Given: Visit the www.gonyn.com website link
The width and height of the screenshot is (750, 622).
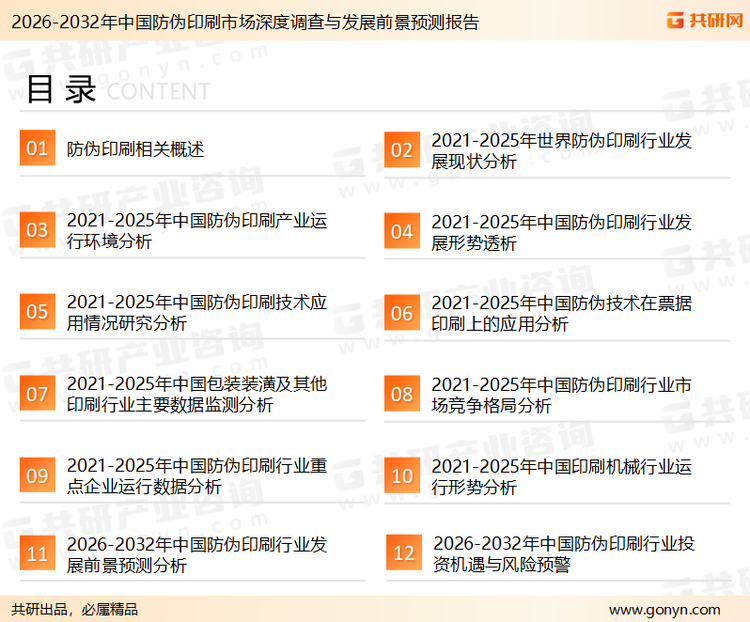Looking at the screenshot, I should (x=664, y=609).
